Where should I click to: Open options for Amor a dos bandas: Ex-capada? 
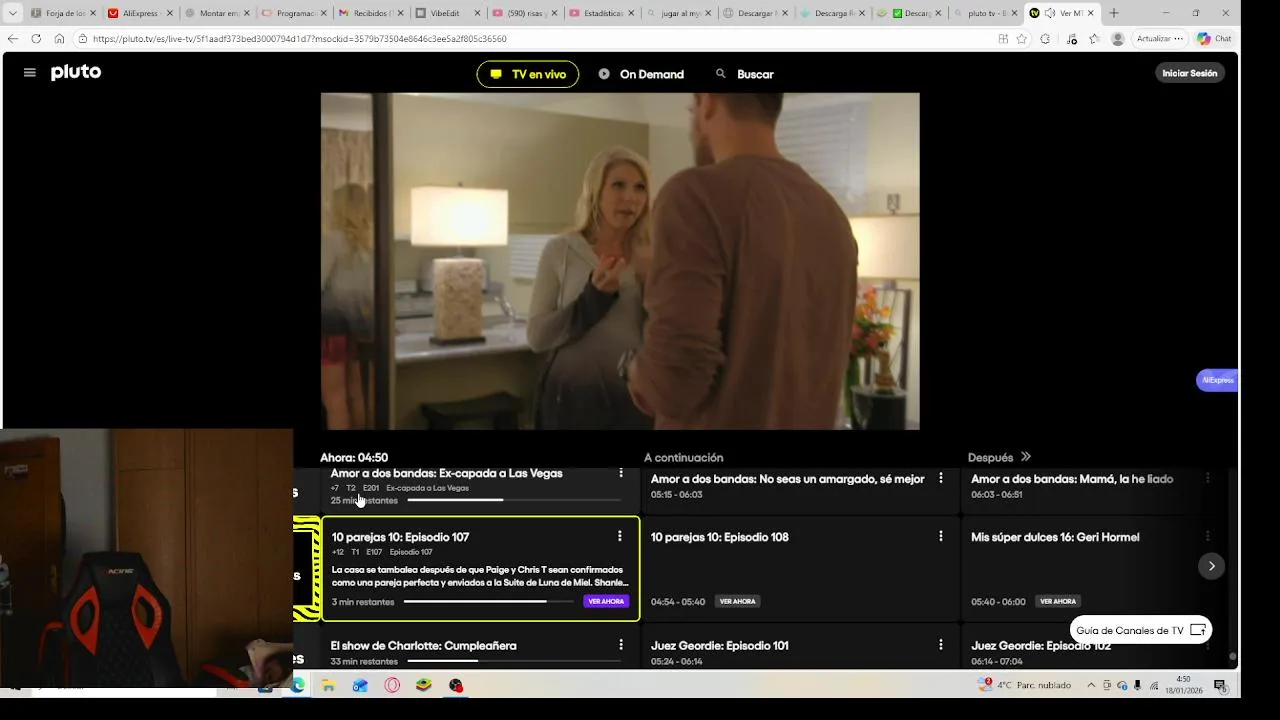(x=620, y=474)
